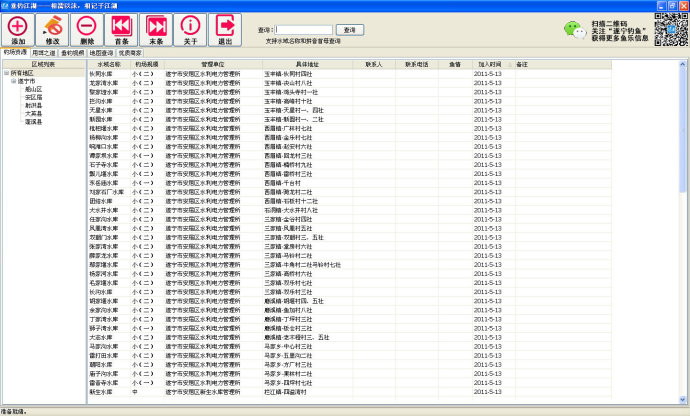Select 大英县 in region tree
Image resolution: width=690 pixels, height=416 pixels.
pos(33,114)
